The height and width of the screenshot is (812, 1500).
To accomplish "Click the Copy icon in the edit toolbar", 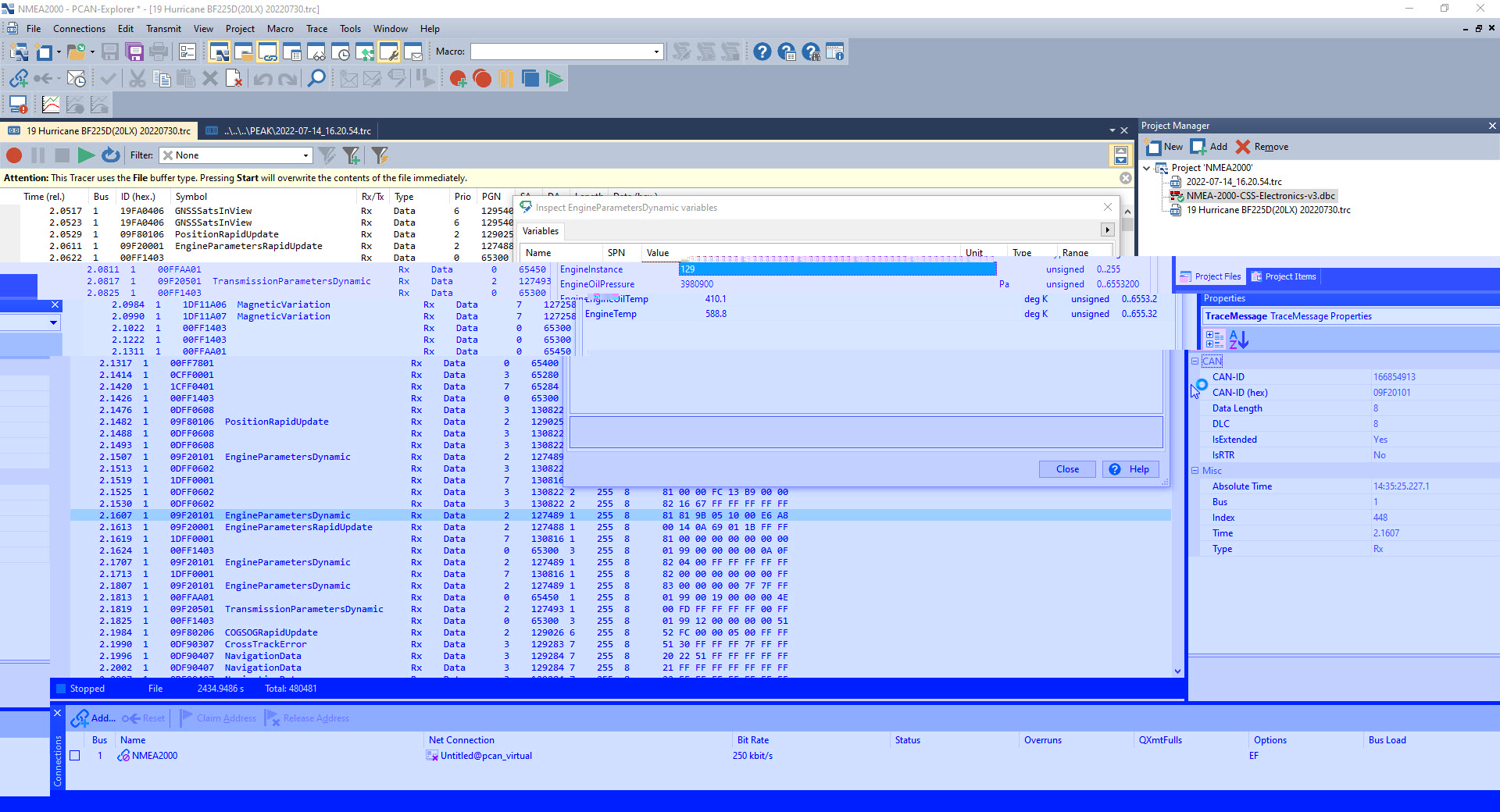I will [162, 79].
